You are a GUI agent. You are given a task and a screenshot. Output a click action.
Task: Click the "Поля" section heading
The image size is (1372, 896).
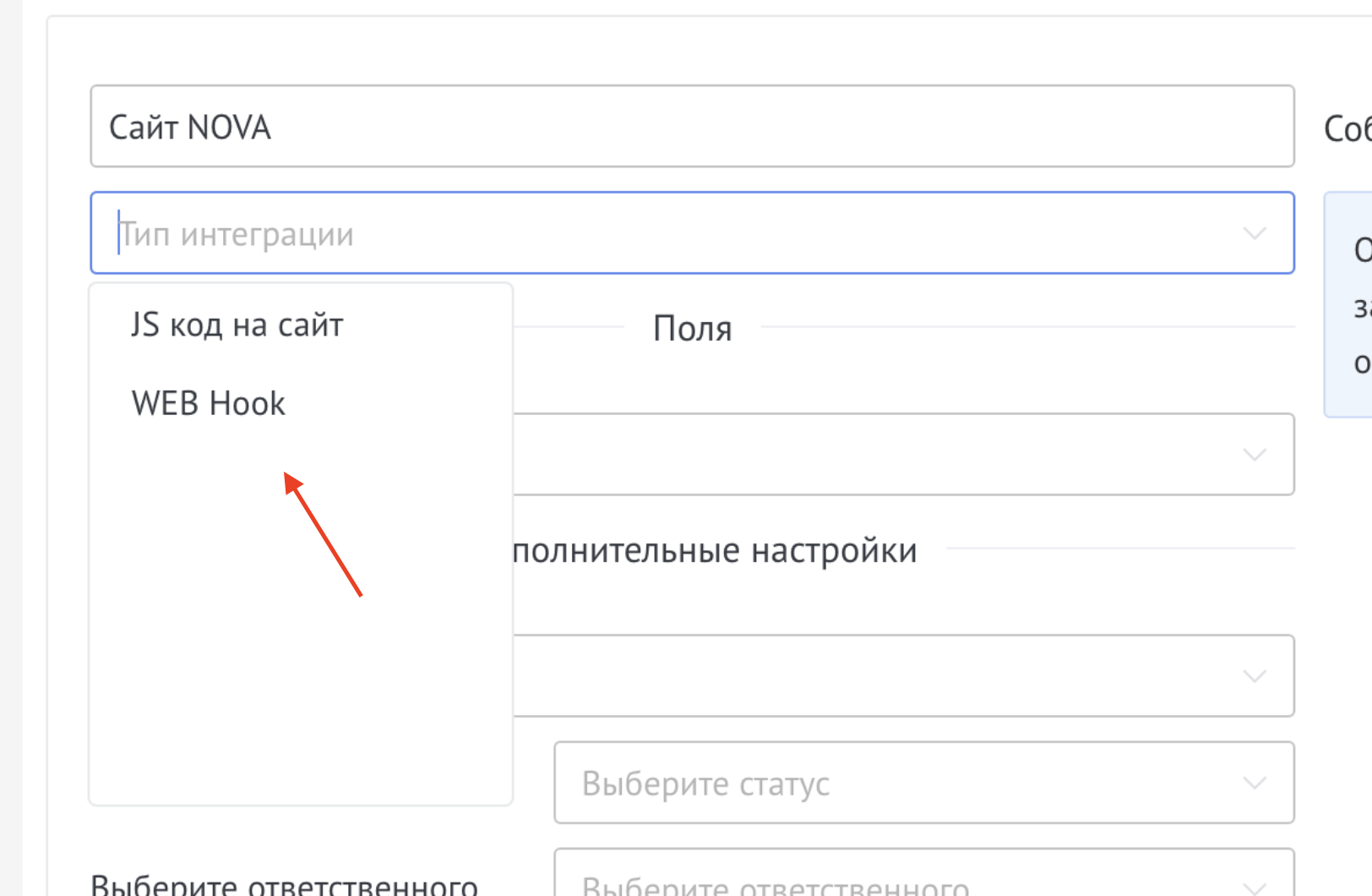(x=692, y=329)
